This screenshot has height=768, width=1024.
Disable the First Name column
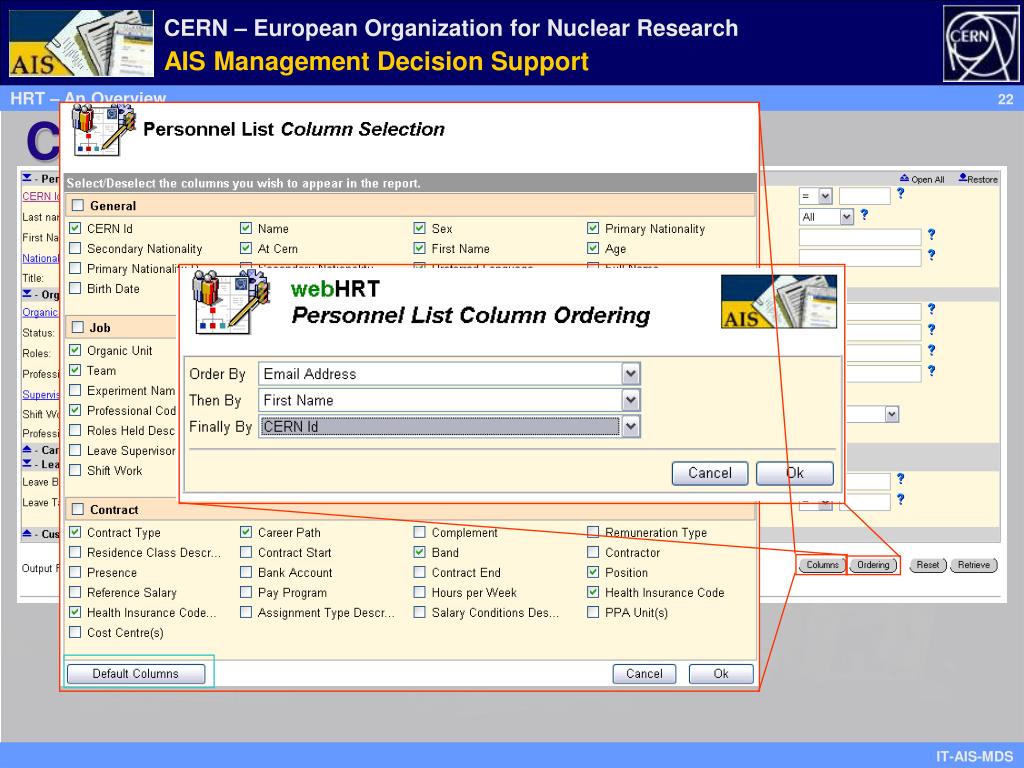pos(419,248)
